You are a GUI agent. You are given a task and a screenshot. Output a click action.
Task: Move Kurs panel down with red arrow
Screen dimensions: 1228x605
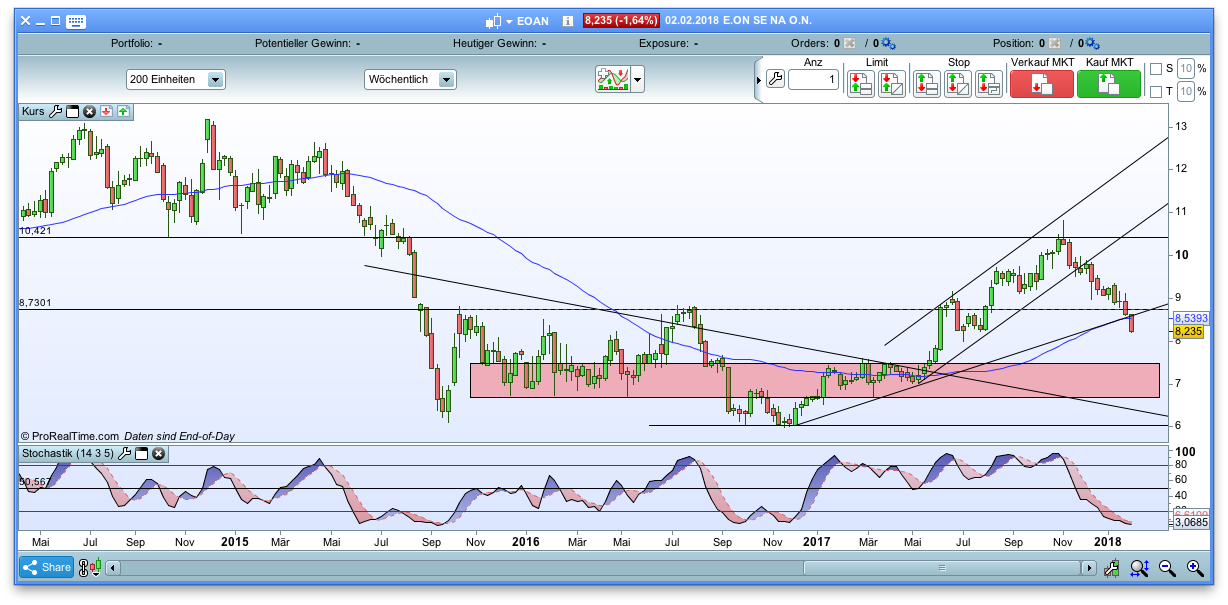pos(106,112)
